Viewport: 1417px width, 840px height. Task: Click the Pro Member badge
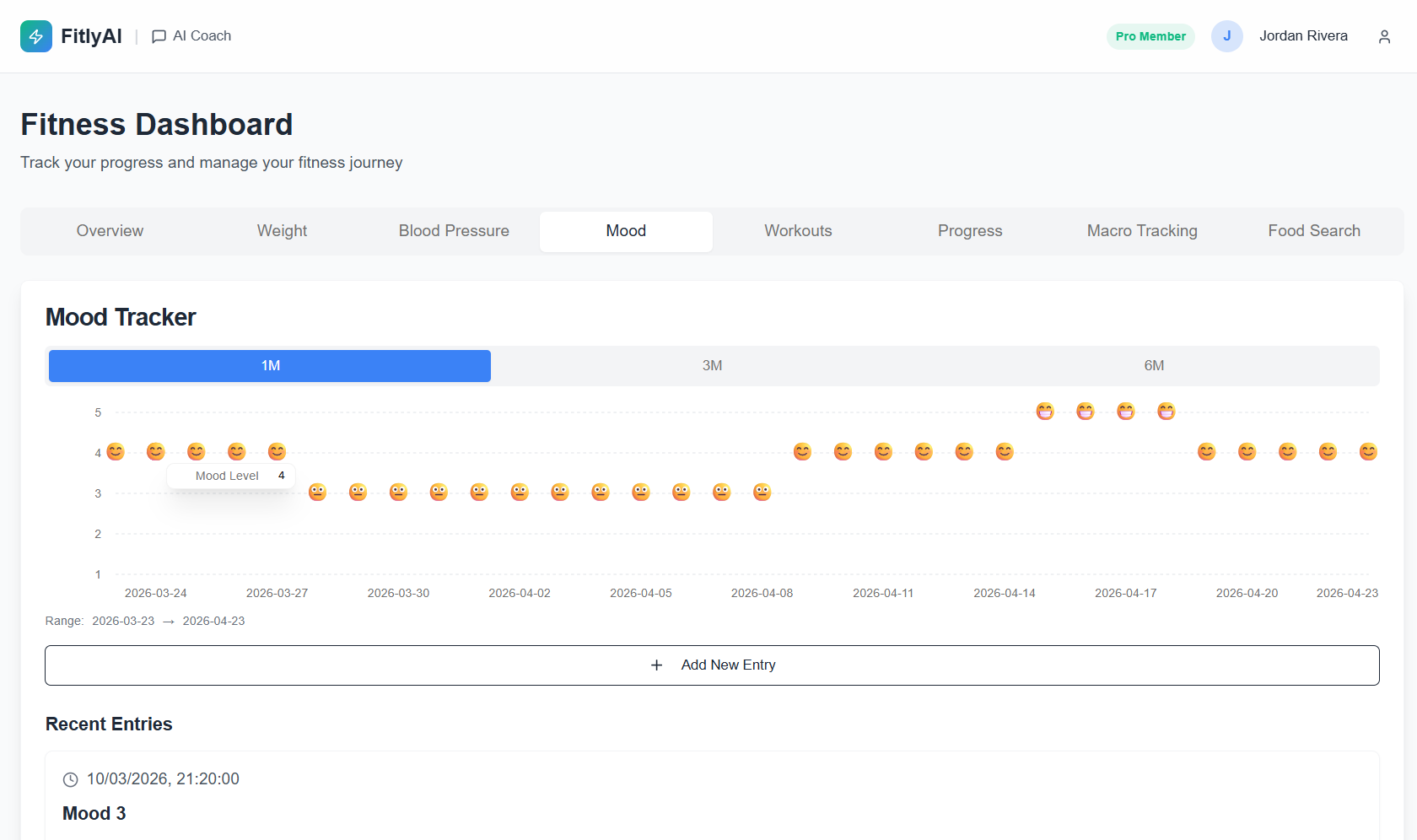(x=1150, y=36)
